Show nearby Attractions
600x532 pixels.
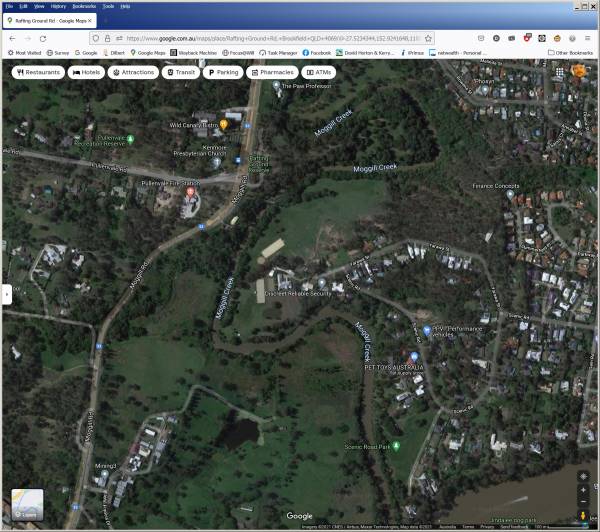click(x=133, y=72)
